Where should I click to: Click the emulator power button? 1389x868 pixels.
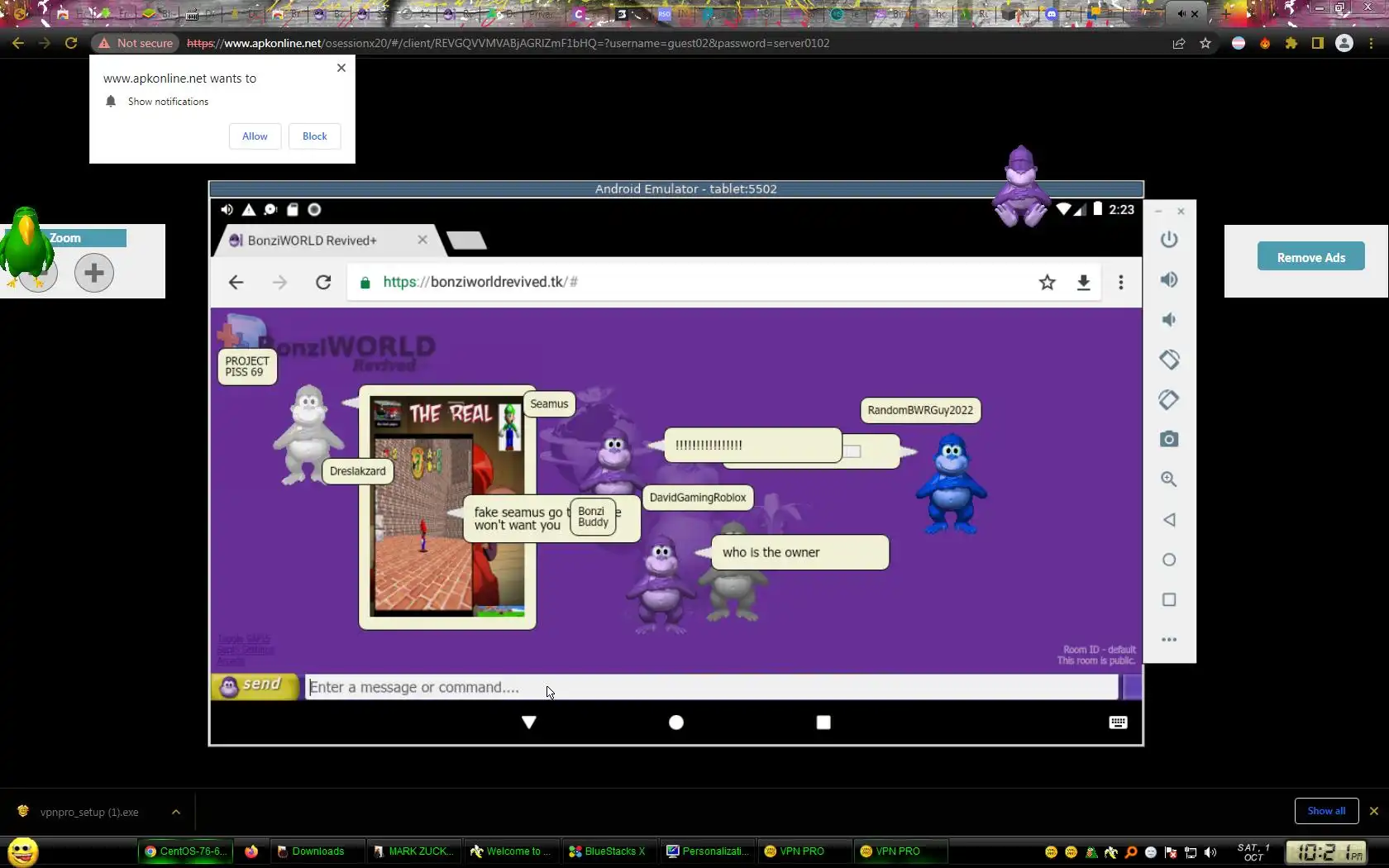1168,240
